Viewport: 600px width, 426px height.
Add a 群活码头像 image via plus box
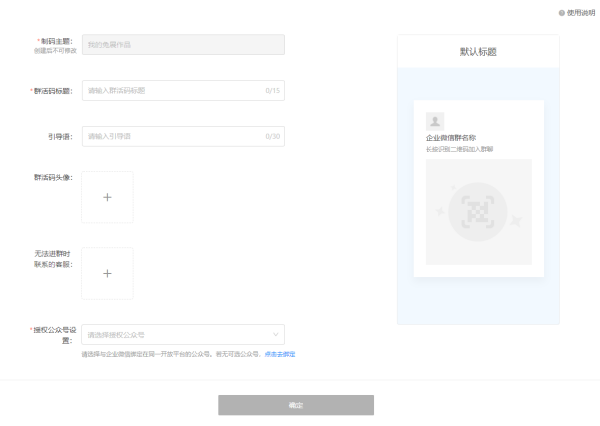(x=108, y=197)
